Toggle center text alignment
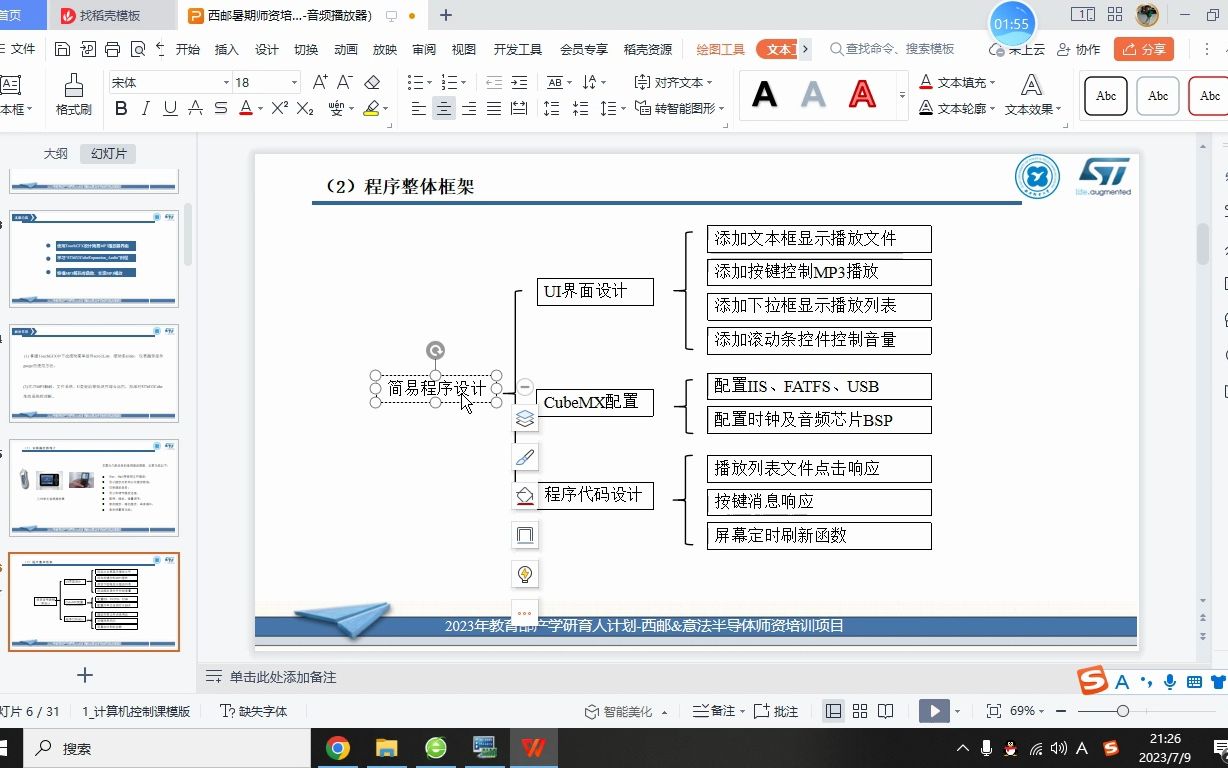 coord(444,106)
